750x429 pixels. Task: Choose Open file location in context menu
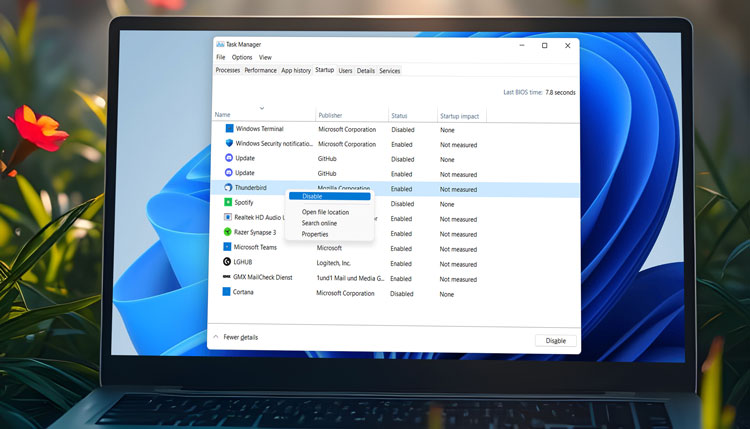(325, 212)
